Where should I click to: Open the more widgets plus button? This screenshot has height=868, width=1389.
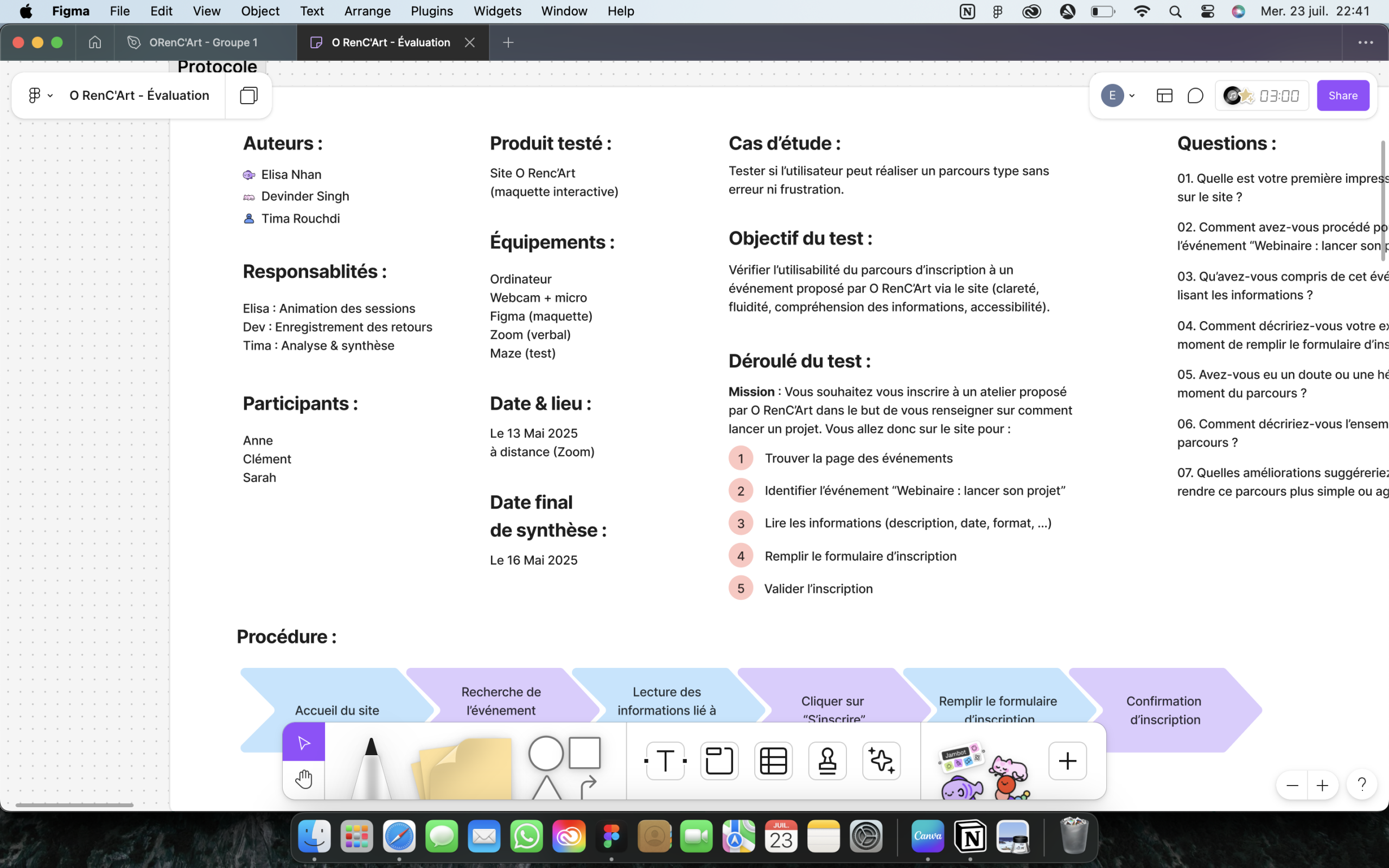pyautogui.click(x=1067, y=761)
